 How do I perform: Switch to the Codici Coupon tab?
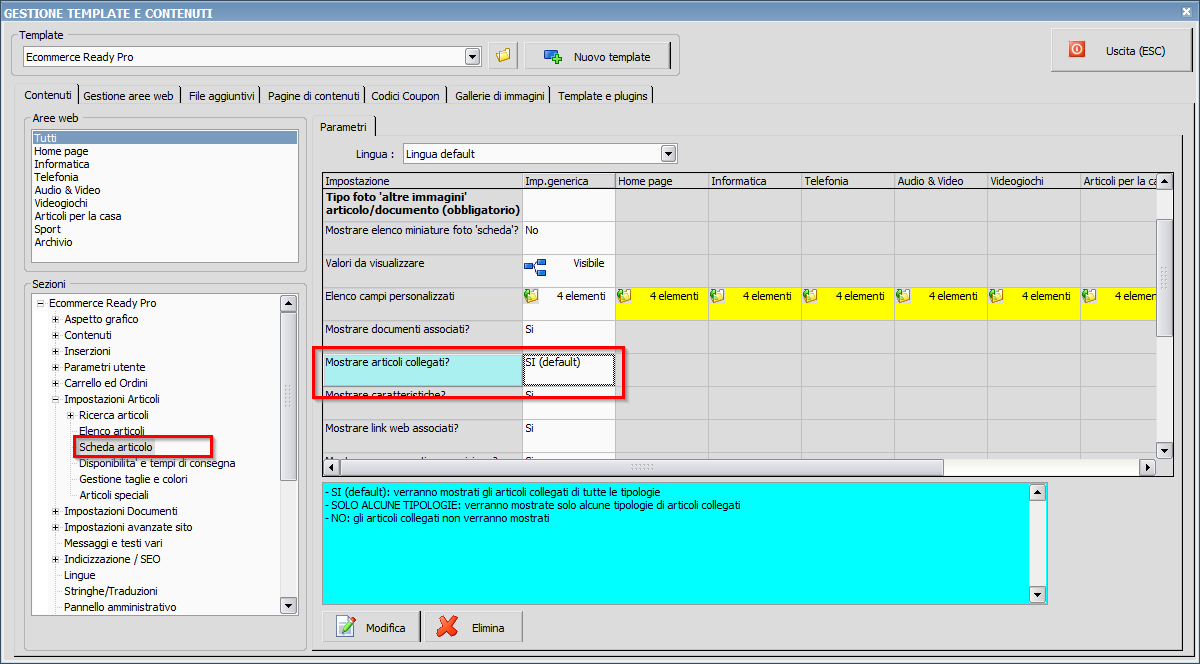tap(405, 96)
